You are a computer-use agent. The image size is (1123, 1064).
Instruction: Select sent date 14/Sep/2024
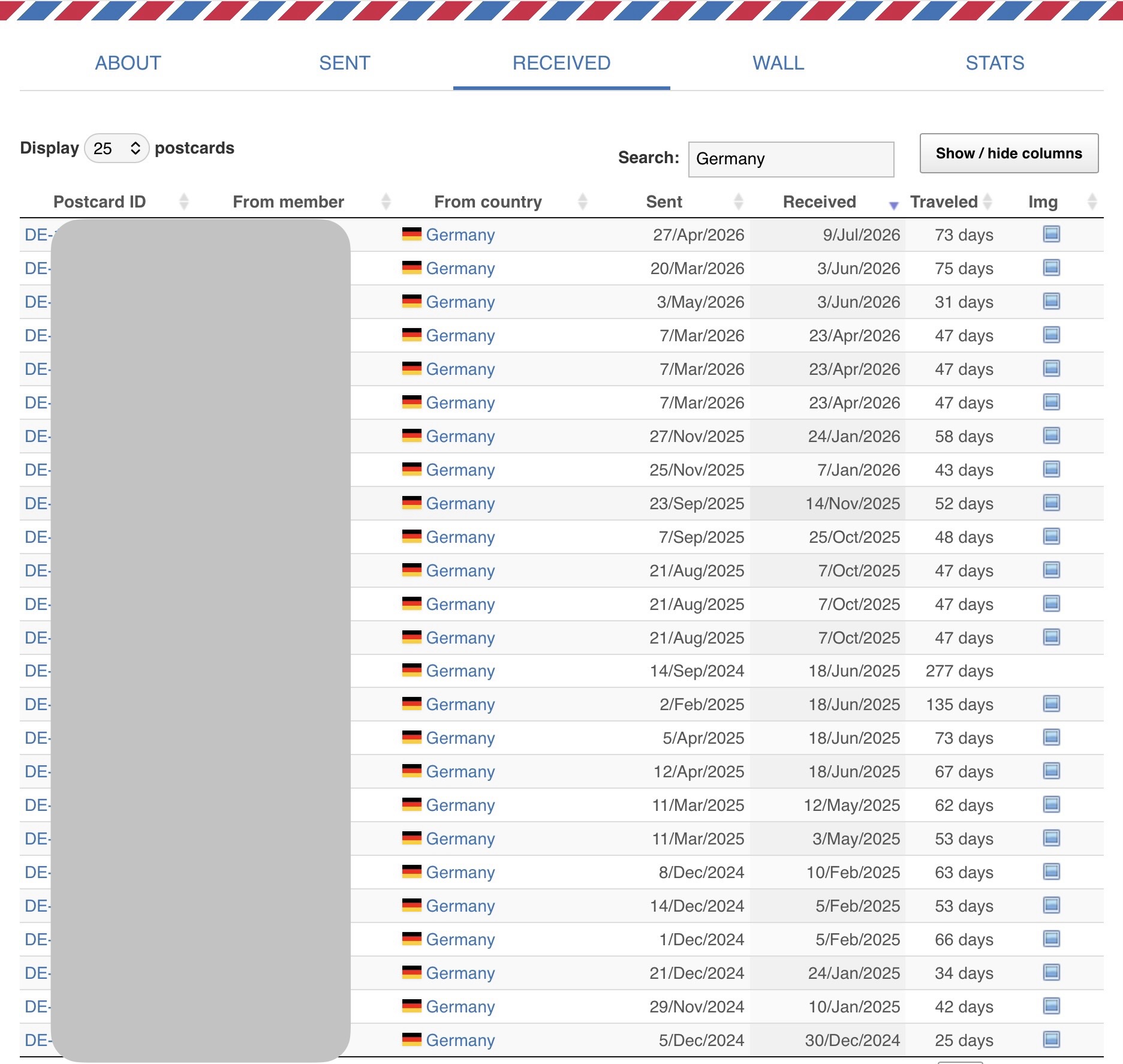(x=697, y=671)
